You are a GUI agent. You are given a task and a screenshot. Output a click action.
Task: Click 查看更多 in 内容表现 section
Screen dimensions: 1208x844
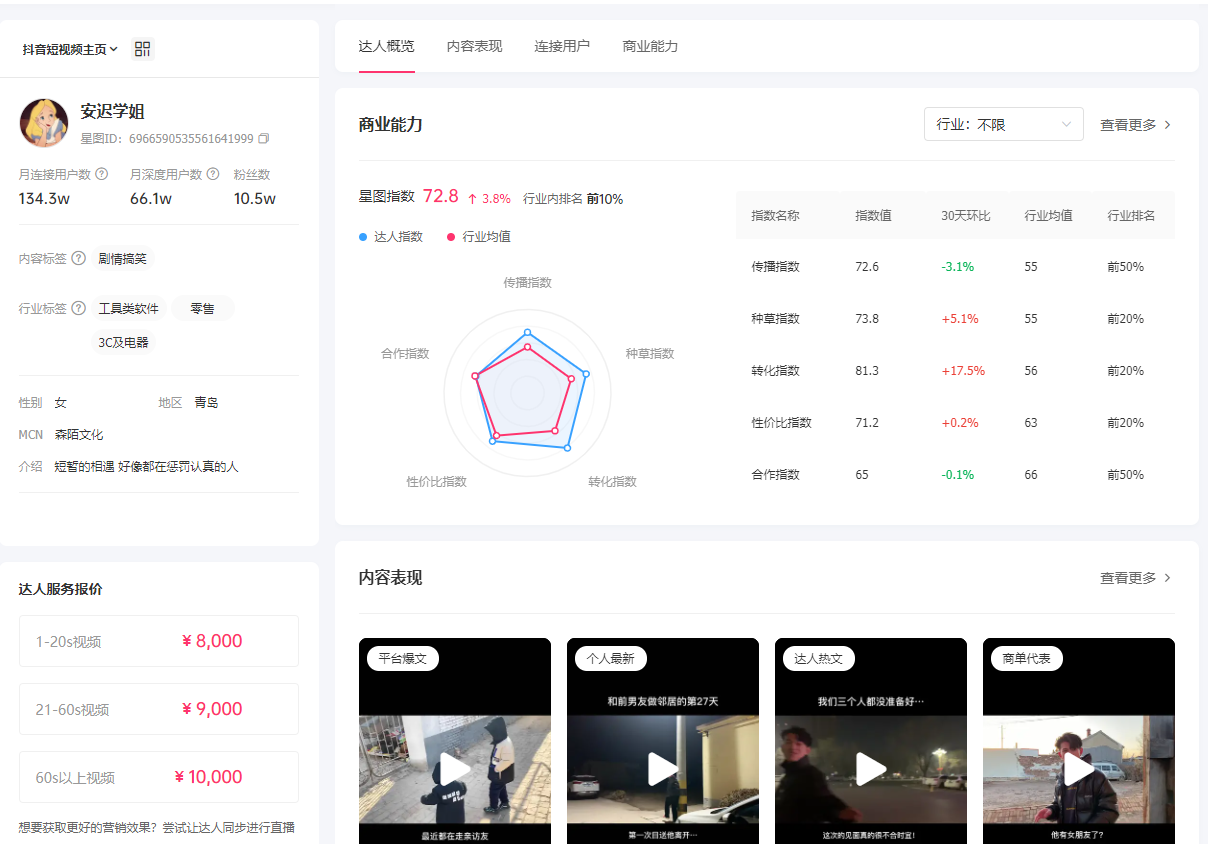point(1135,578)
